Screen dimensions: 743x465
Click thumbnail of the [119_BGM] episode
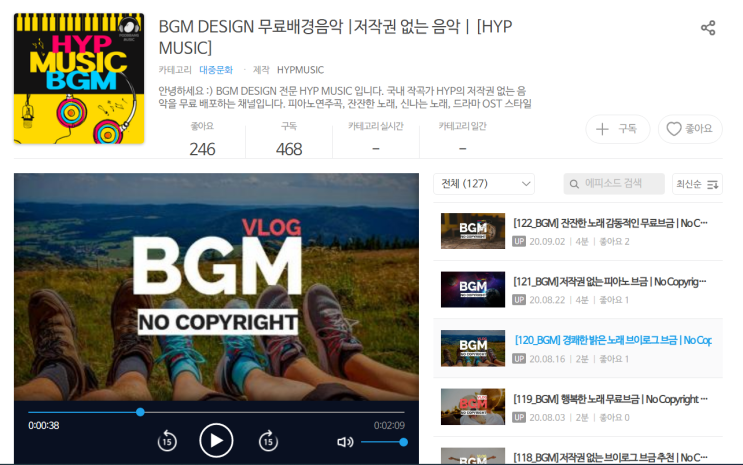(x=473, y=407)
